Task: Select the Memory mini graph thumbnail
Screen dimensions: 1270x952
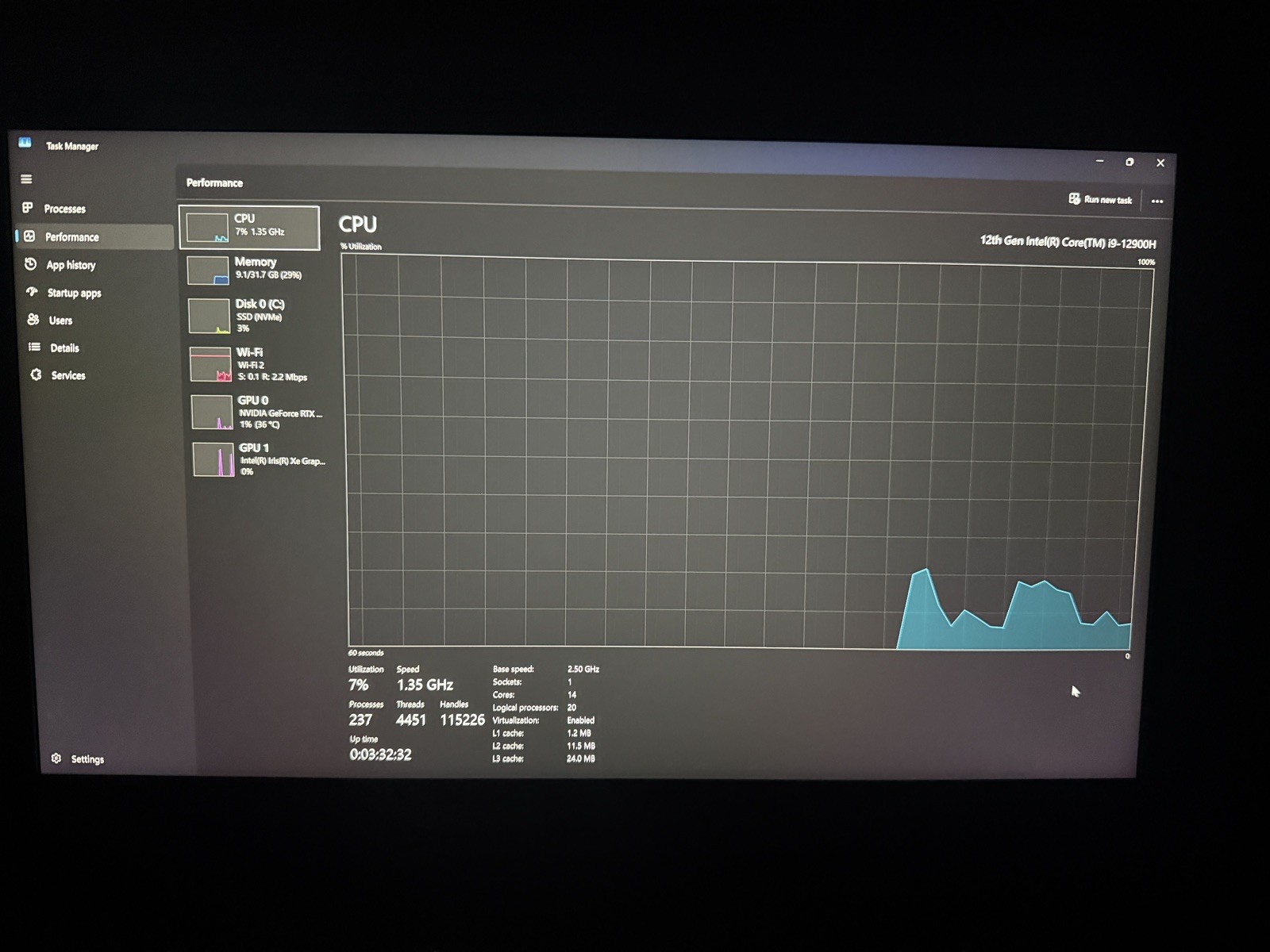Action: [x=208, y=271]
